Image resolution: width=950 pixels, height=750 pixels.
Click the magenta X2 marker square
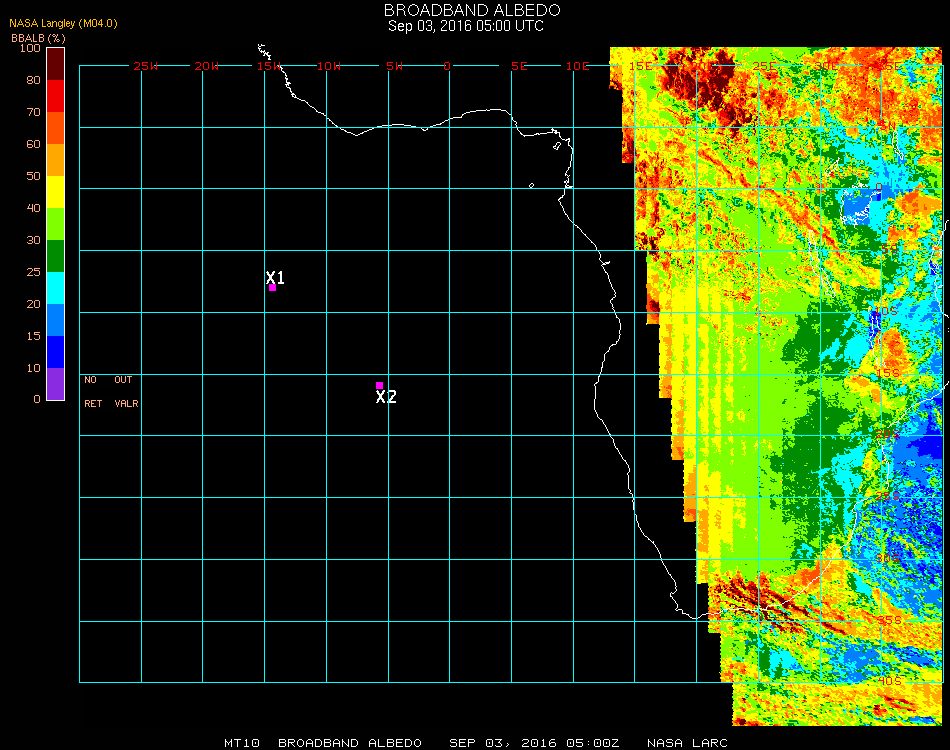(x=379, y=385)
